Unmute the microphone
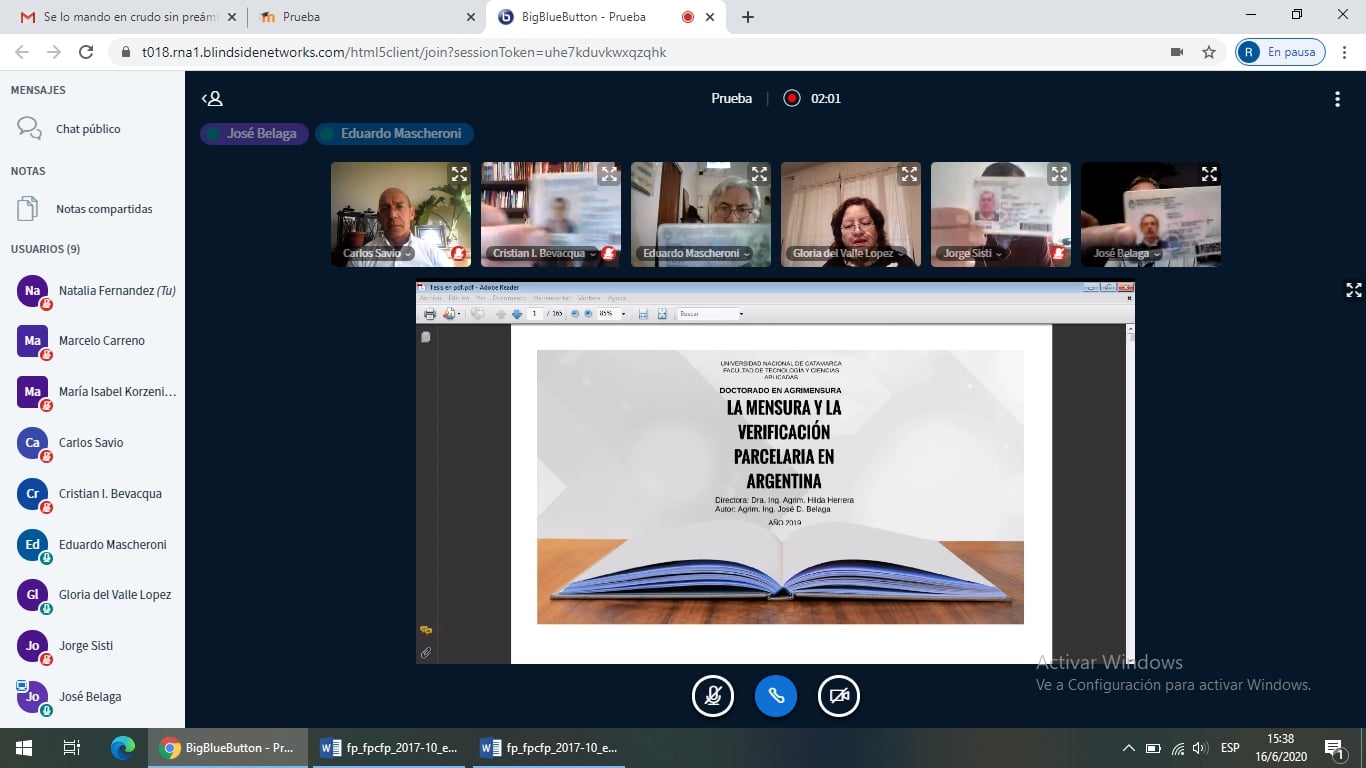Image resolution: width=1366 pixels, height=768 pixels. 713,696
